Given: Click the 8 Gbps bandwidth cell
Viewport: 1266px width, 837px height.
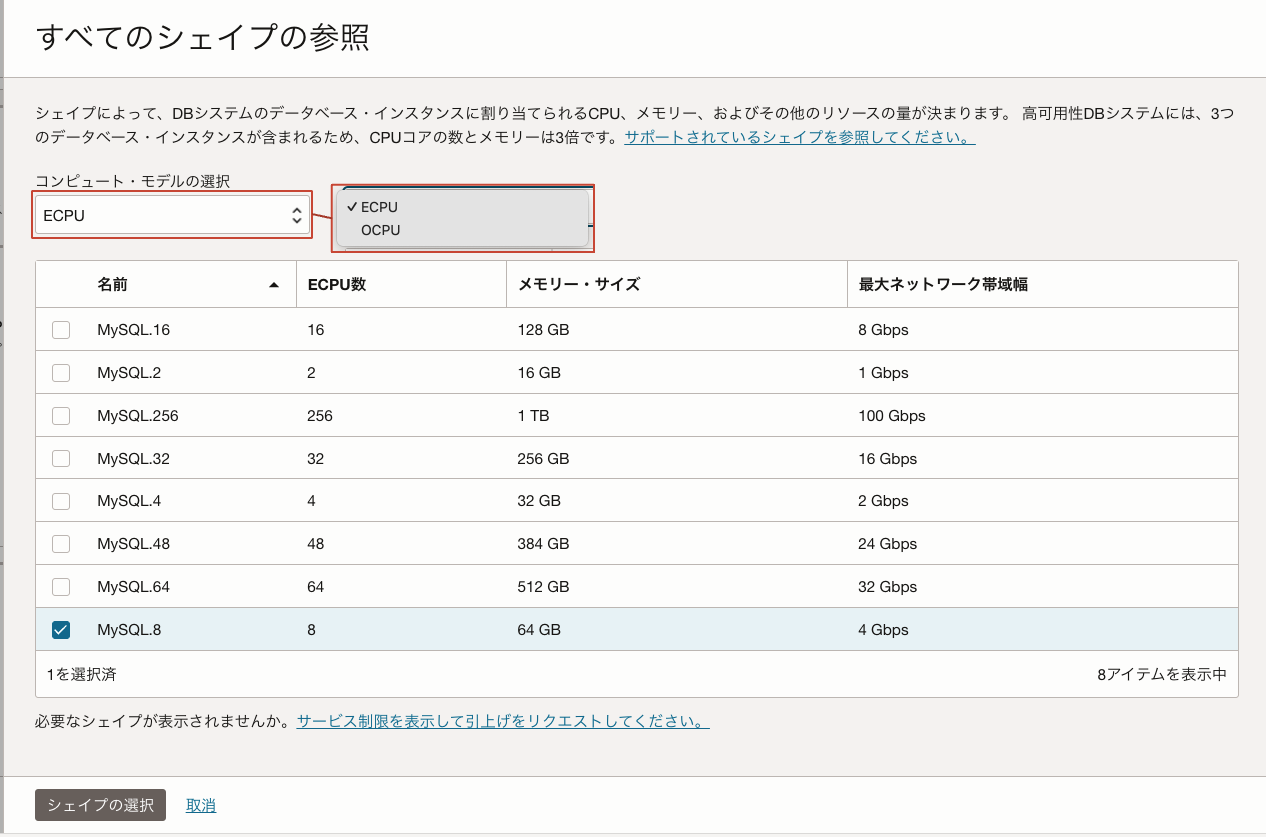Looking at the screenshot, I should pyautogui.click(x=883, y=329).
